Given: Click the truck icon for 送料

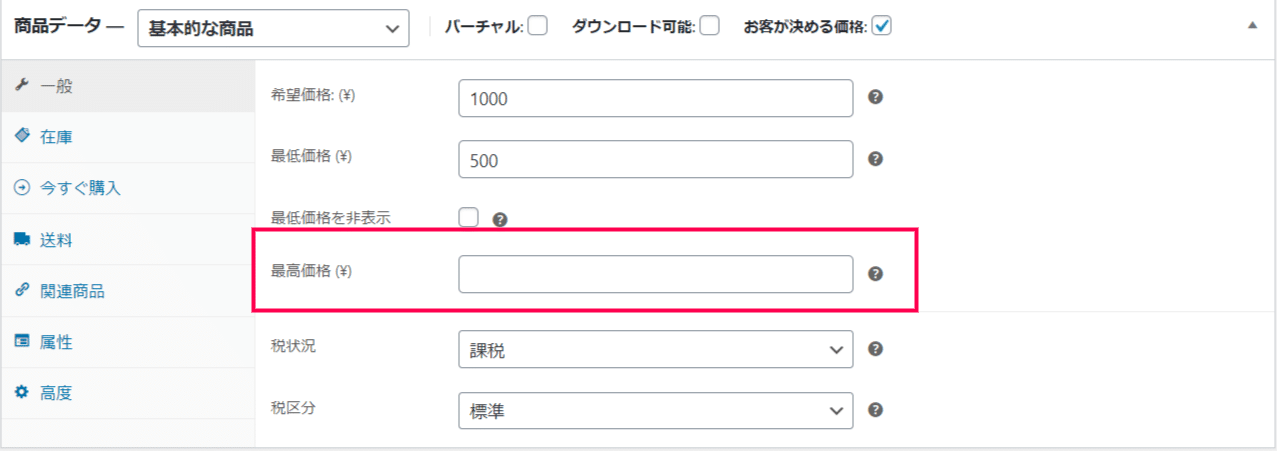Looking at the screenshot, I should tap(21, 240).
